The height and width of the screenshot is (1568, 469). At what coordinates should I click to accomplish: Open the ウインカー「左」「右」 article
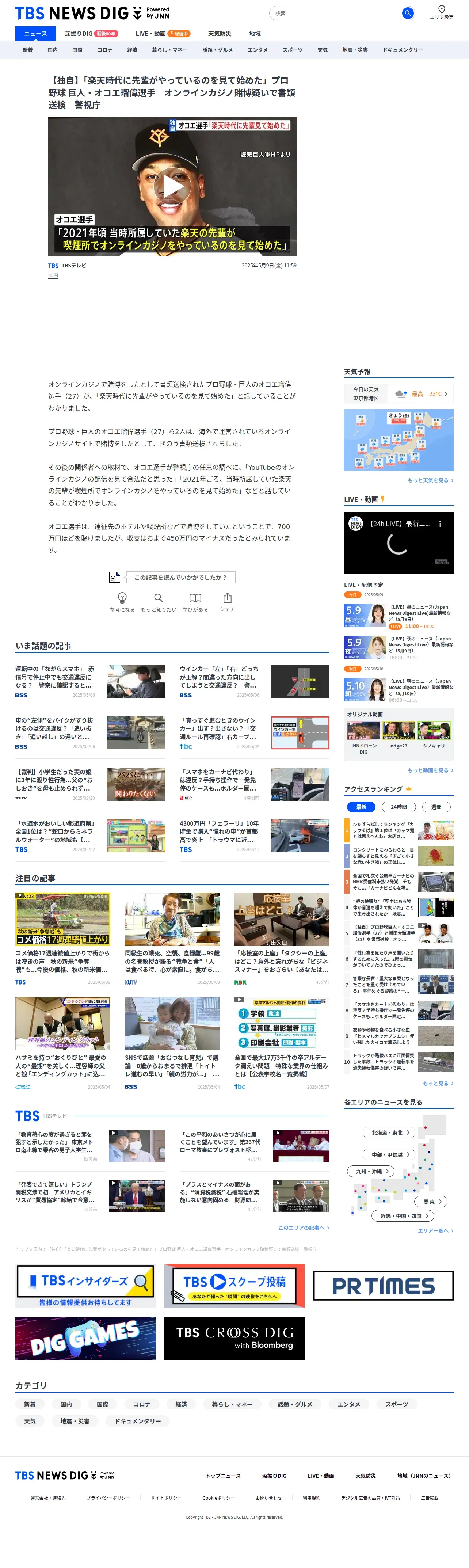click(x=254, y=681)
